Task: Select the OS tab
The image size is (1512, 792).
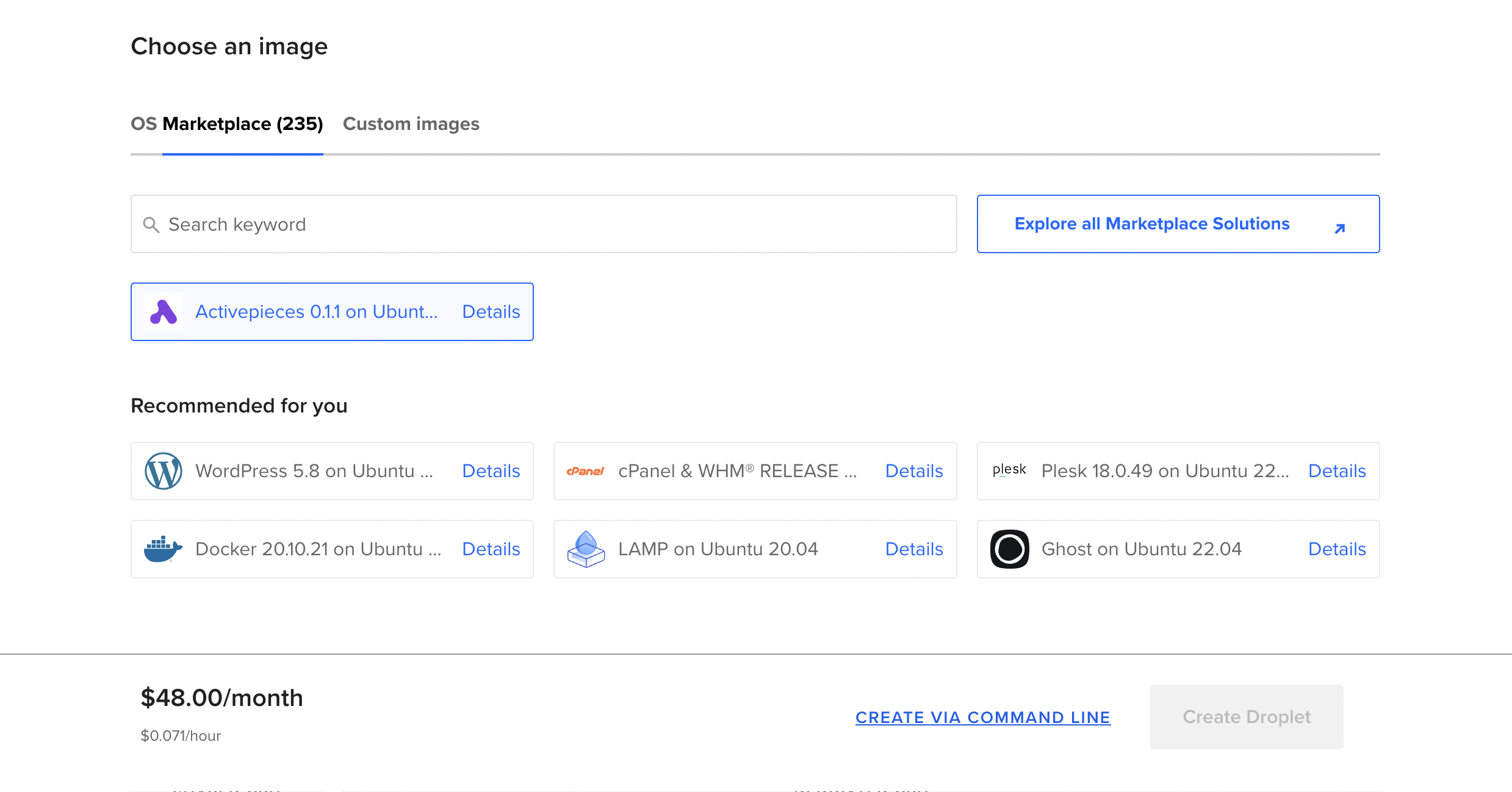Action: click(144, 124)
